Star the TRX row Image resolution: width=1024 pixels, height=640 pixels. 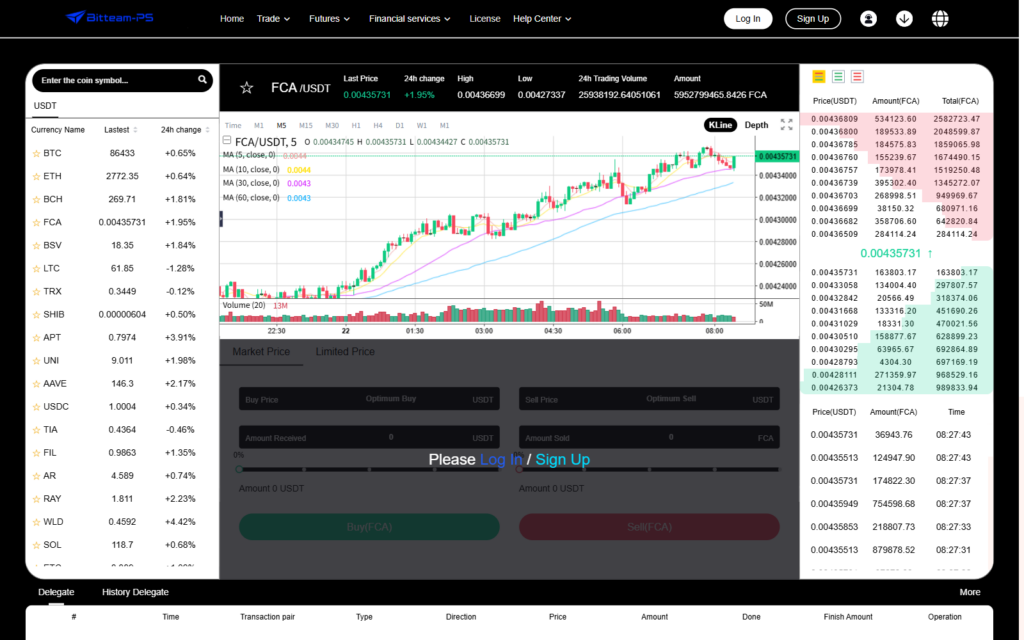36,292
